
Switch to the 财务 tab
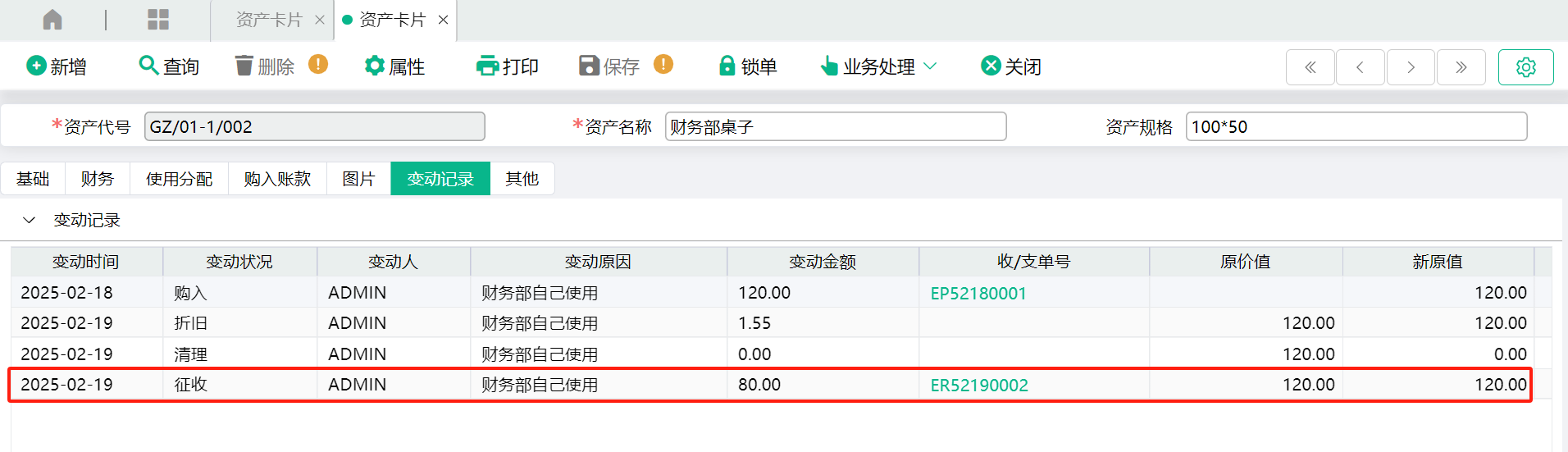(x=98, y=179)
